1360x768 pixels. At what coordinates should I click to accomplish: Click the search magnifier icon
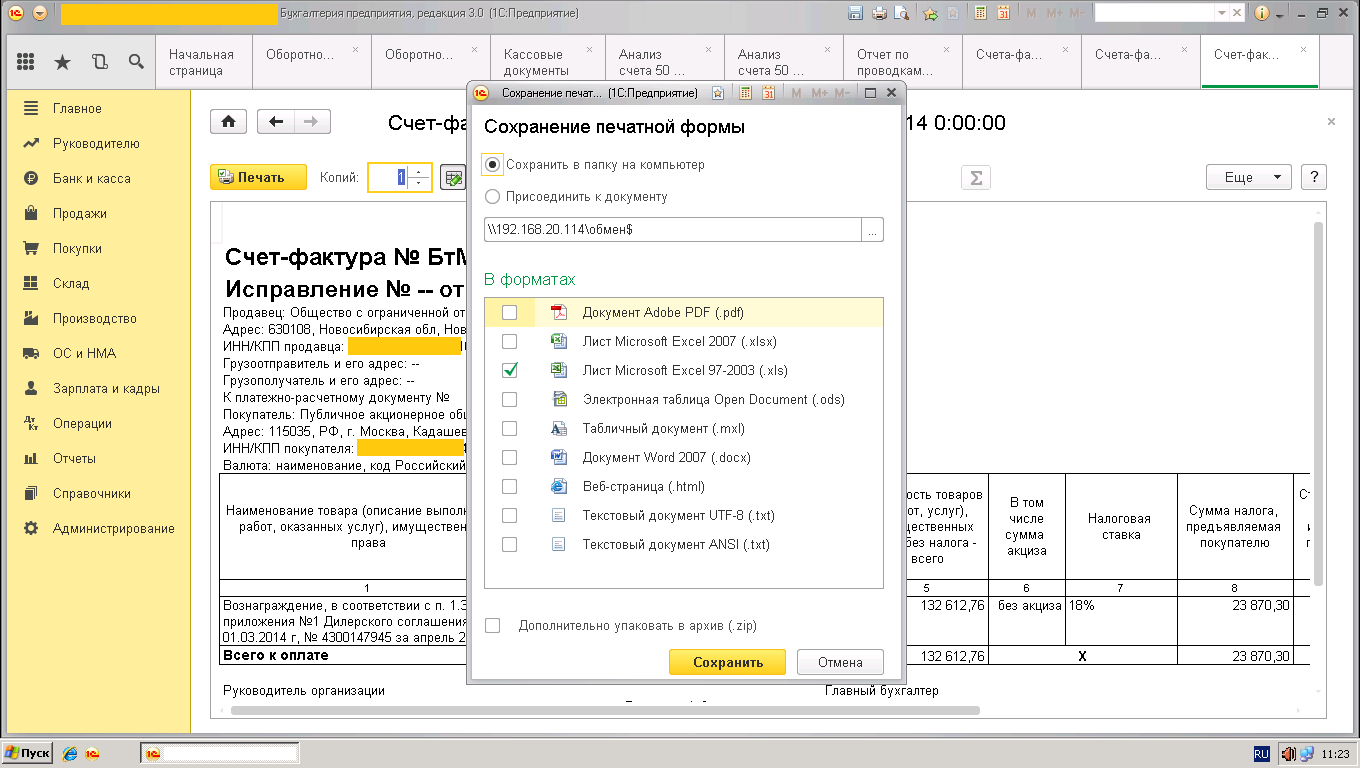tap(136, 62)
